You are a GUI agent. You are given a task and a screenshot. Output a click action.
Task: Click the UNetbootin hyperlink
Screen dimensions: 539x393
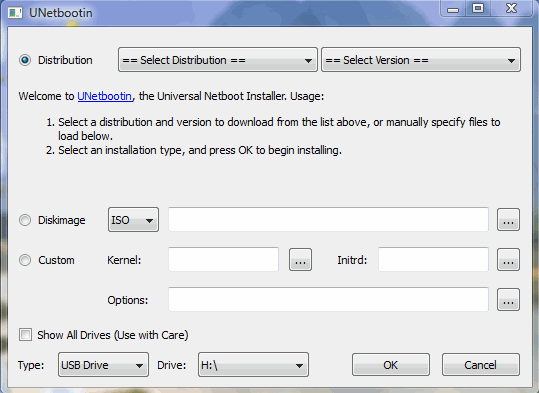[104, 96]
